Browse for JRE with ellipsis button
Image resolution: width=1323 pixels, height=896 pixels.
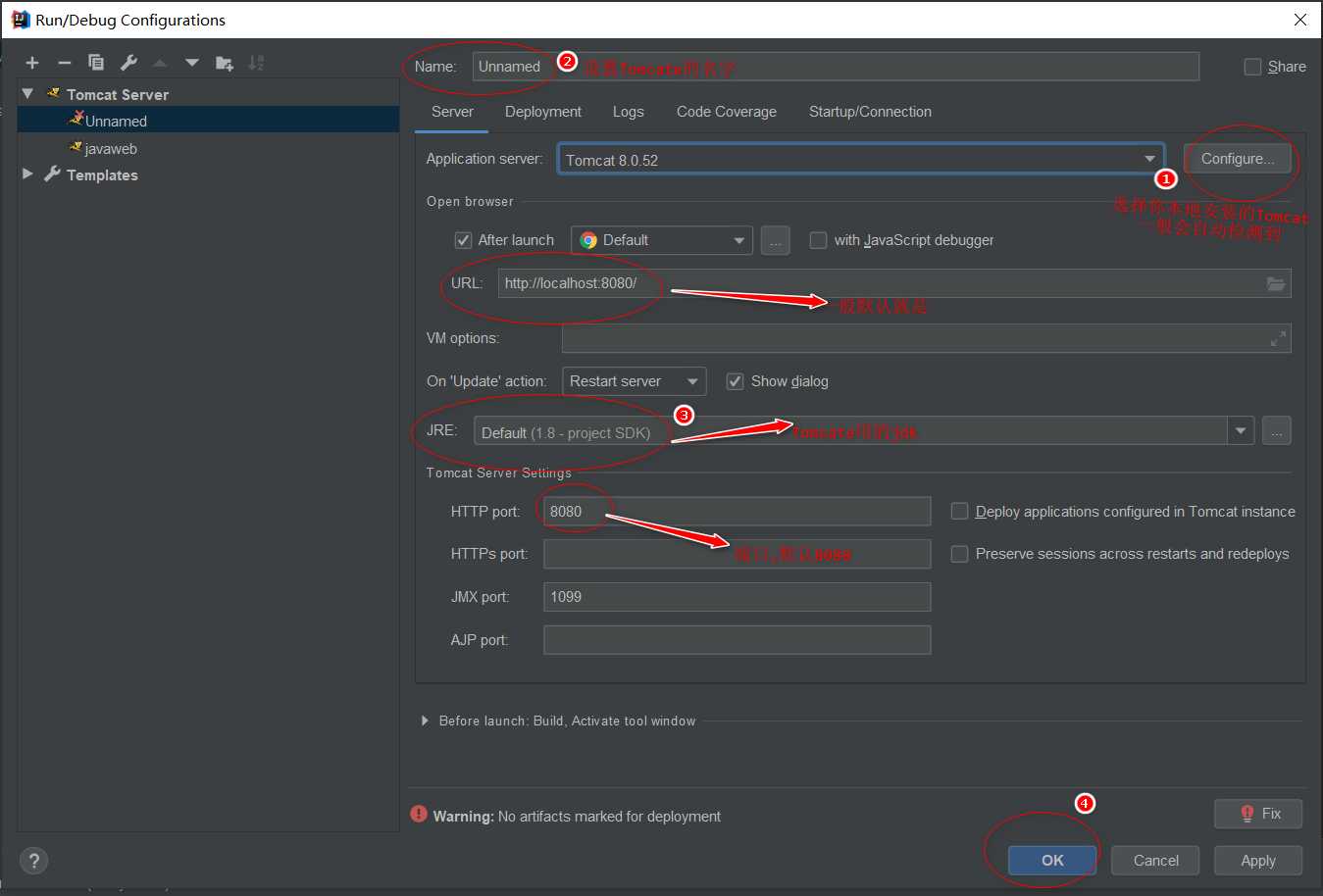(1276, 431)
